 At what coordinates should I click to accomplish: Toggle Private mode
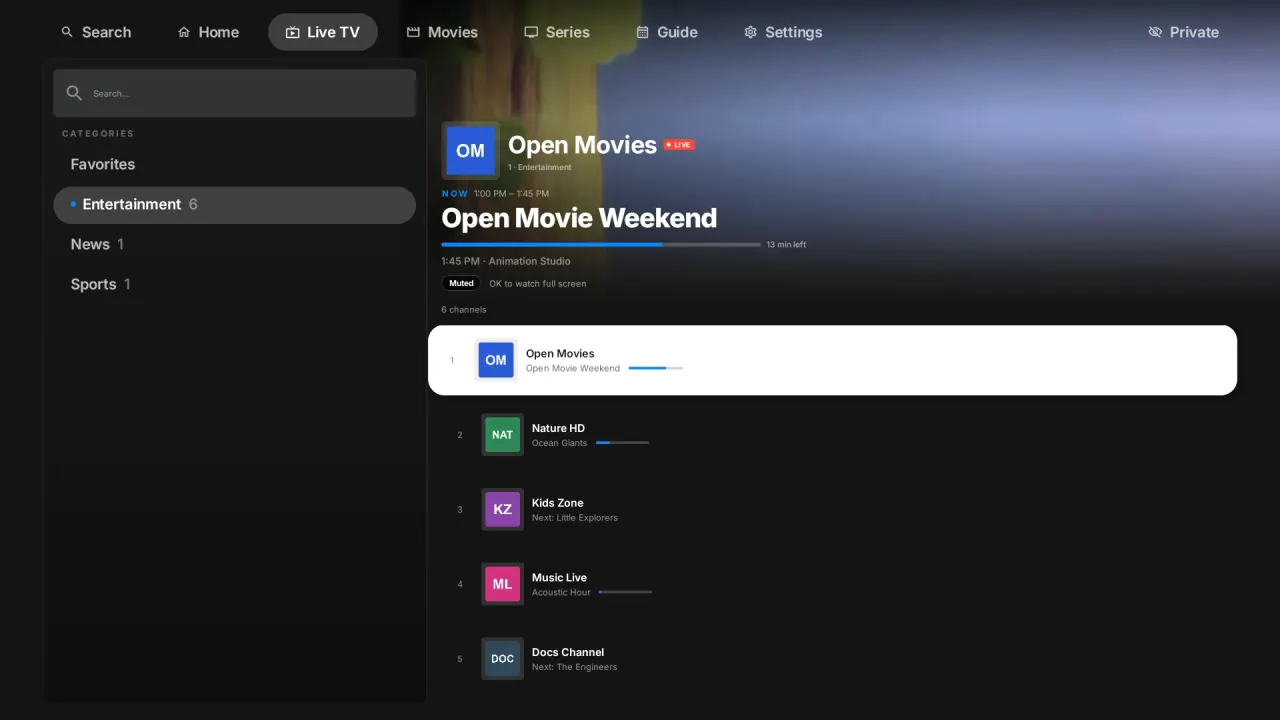click(x=1184, y=32)
